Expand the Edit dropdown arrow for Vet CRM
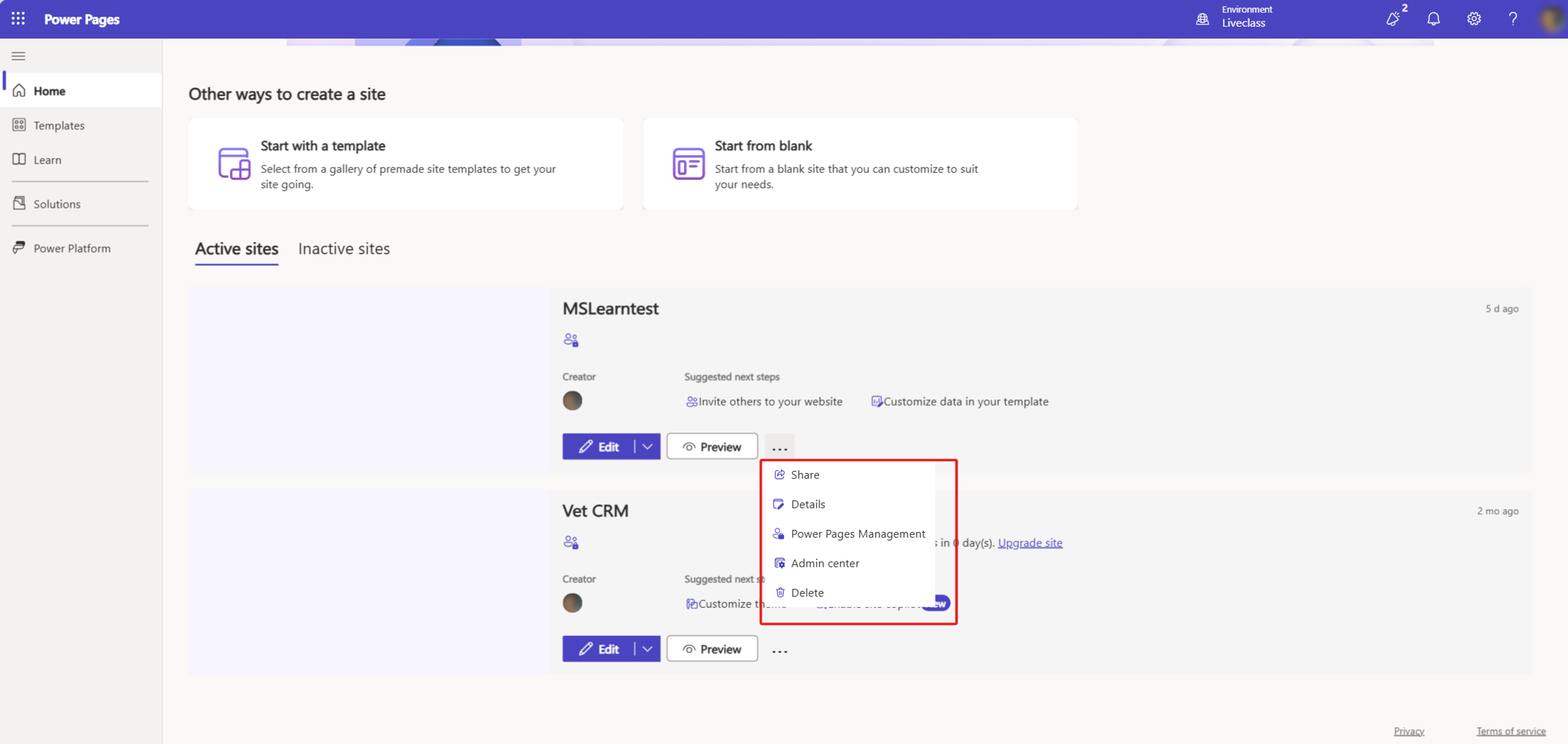Viewport: 1568px width, 744px height. coord(648,649)
